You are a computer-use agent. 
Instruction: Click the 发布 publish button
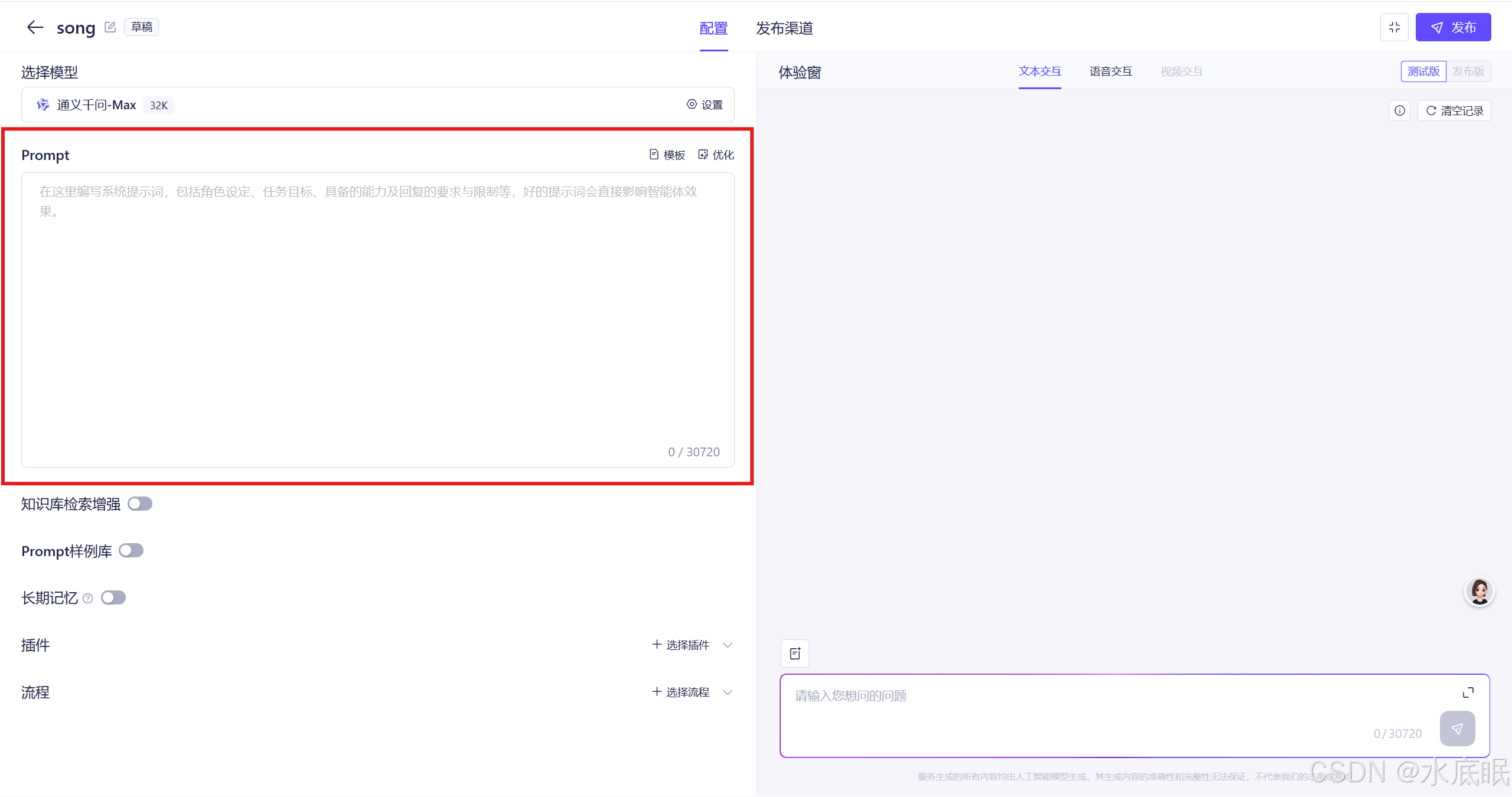click(1453, 27)
